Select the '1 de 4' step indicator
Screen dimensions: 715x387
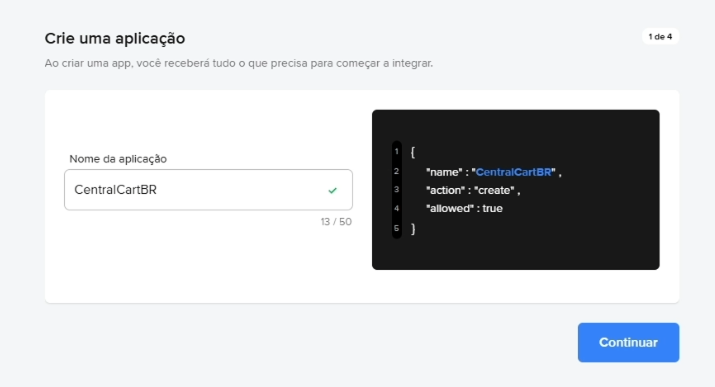660,36
